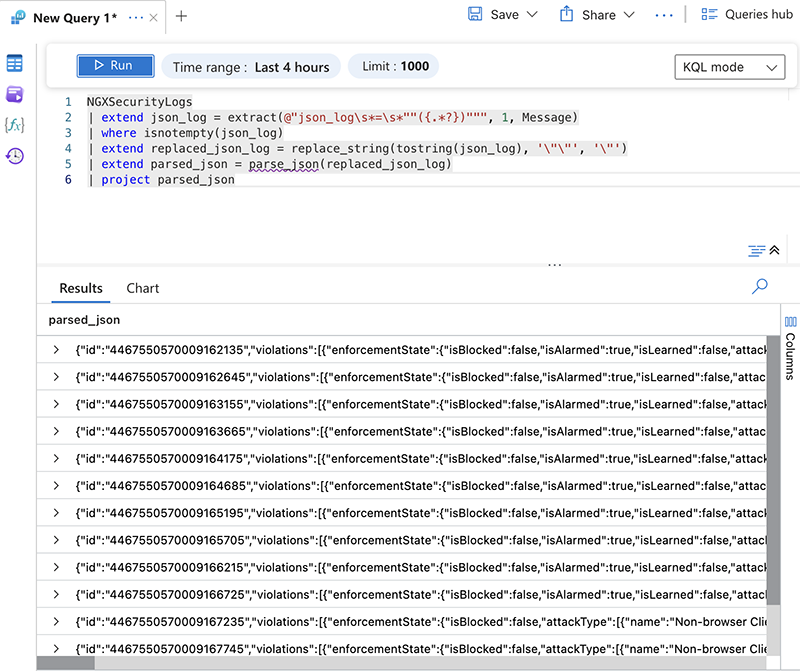Open the KQL mode dropdown
800x671 pixels.
729,66
